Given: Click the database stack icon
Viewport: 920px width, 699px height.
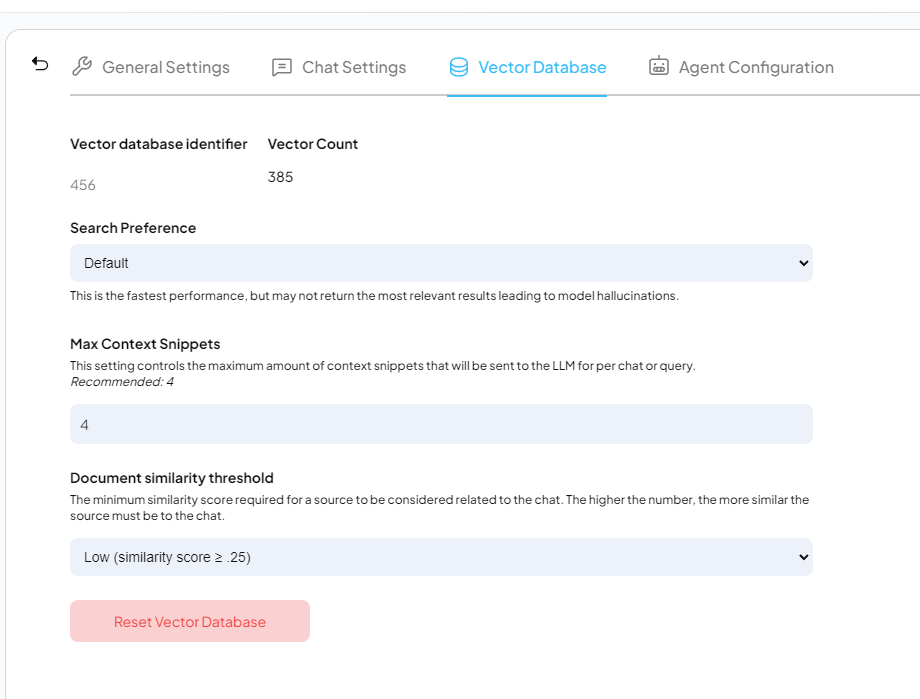Looking at the screenshot, I should click(x=459, y=67).
